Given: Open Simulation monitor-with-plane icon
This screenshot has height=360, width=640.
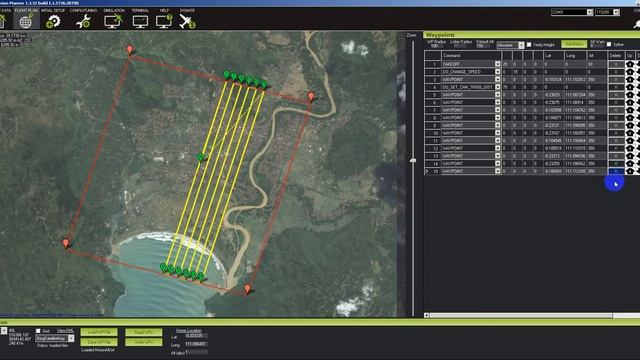Looking at the screenshot, I should (x=113, y=21).
